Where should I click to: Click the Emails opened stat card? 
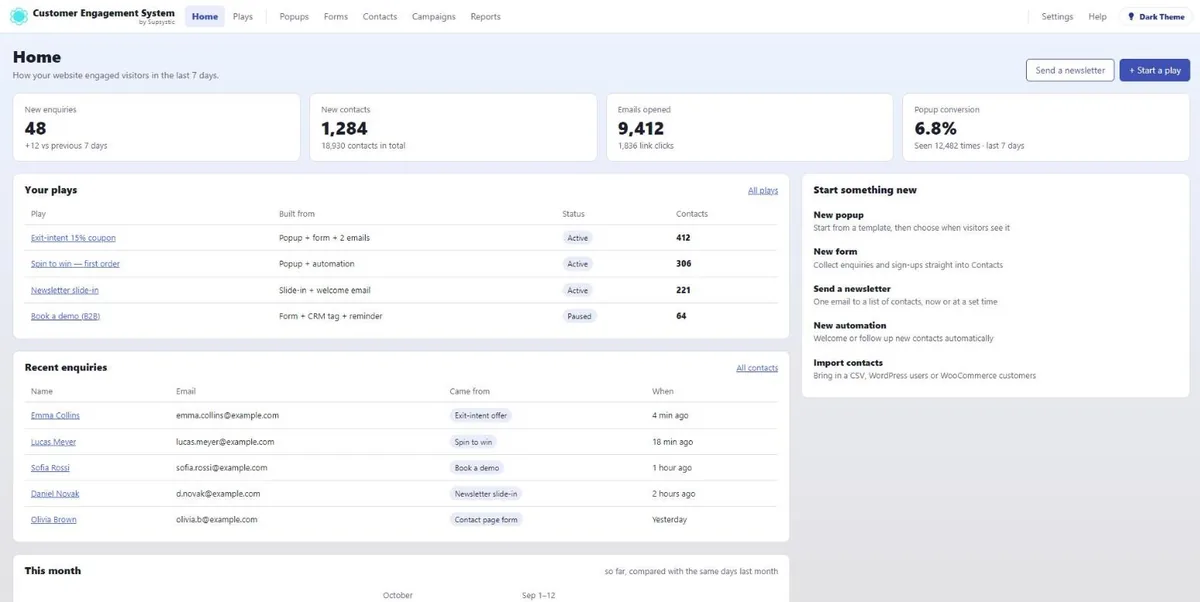click(x=750, y=127)
